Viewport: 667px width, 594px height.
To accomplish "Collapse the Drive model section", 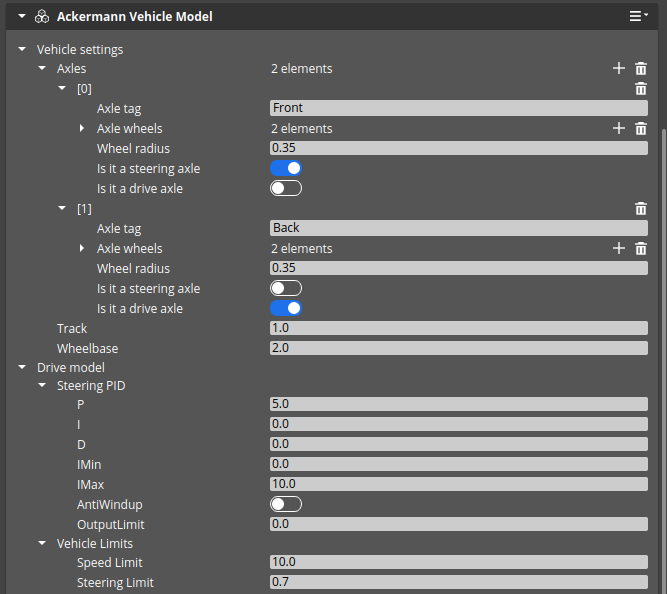I will pos(22,368).
